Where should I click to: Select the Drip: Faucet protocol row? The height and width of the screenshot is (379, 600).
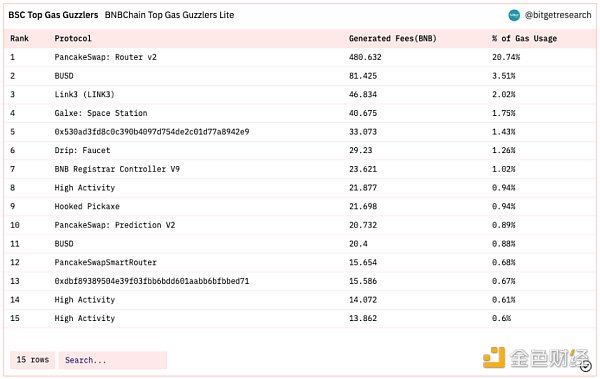300,150
